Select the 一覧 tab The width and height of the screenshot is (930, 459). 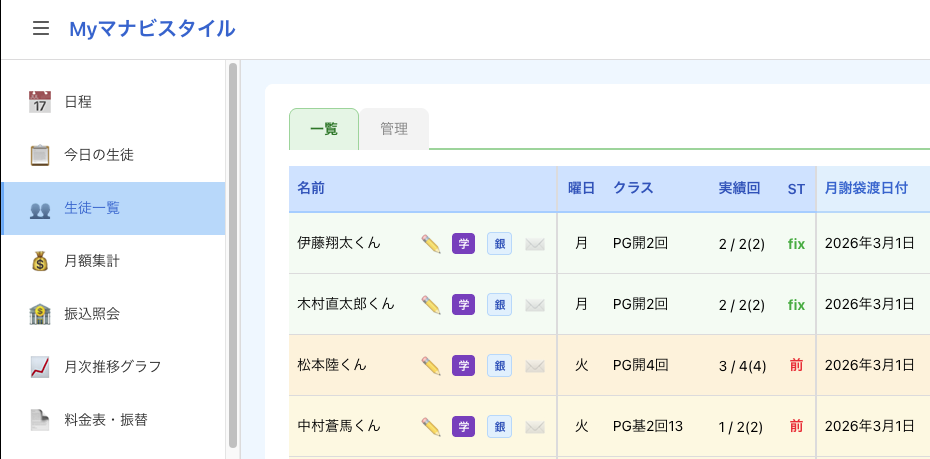[x=324, y=129]
